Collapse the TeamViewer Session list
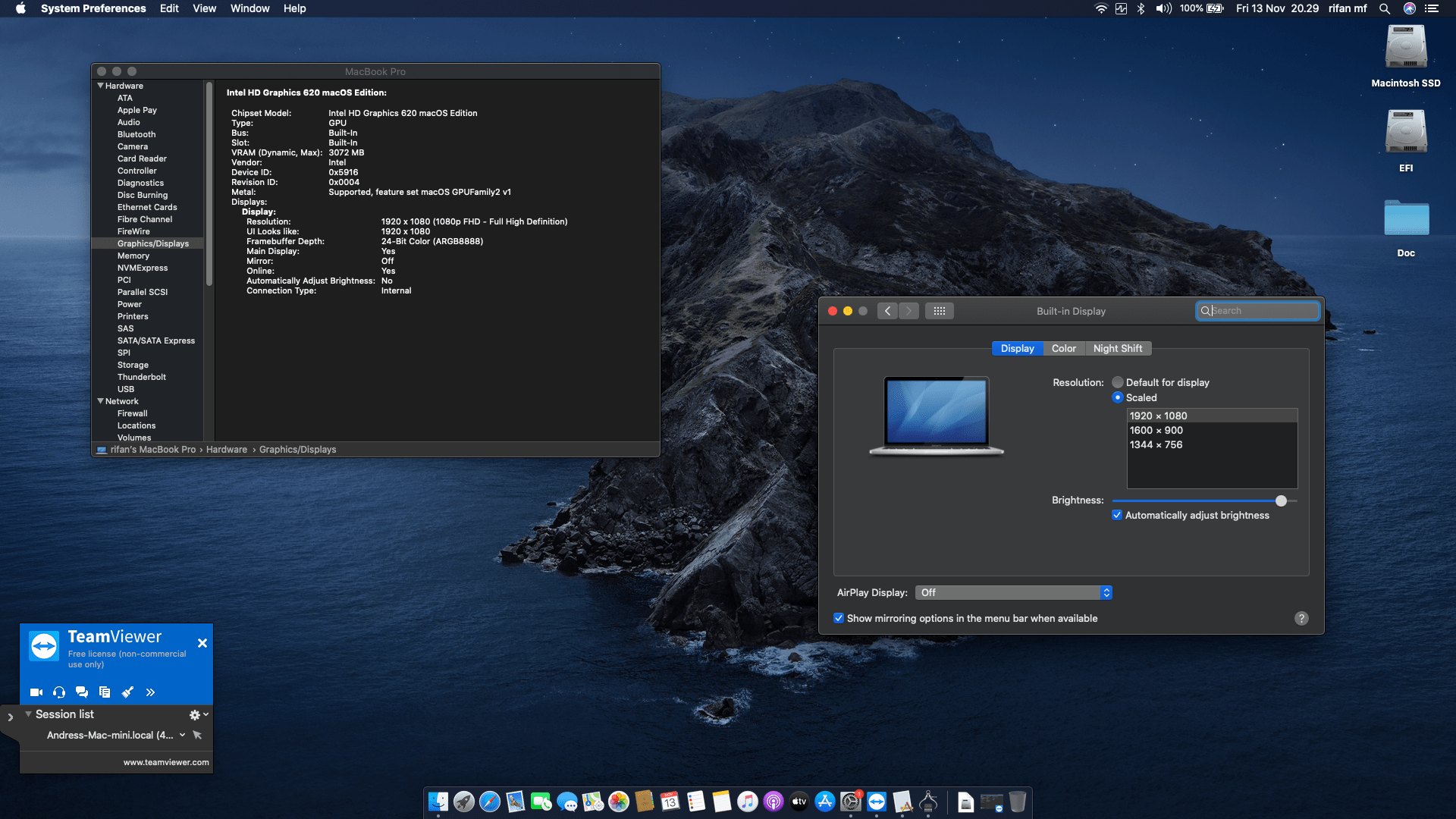Viewport: 1456px width, 819px height. 28,714
